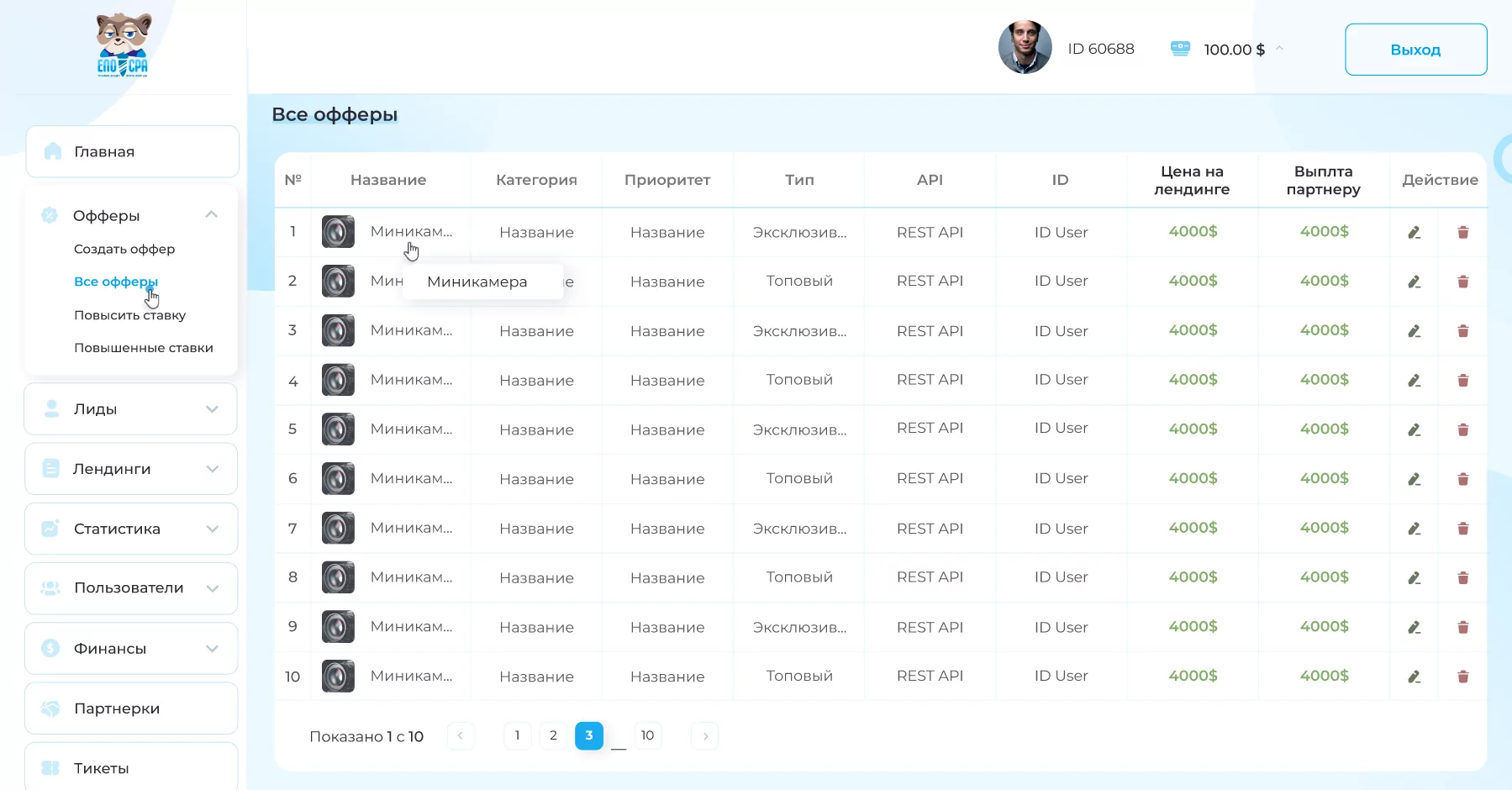Image resolution: width=1512 pixels, height=790 pixels.
Task: Click the chart icon next to Статистика
Action: (50, 529)
